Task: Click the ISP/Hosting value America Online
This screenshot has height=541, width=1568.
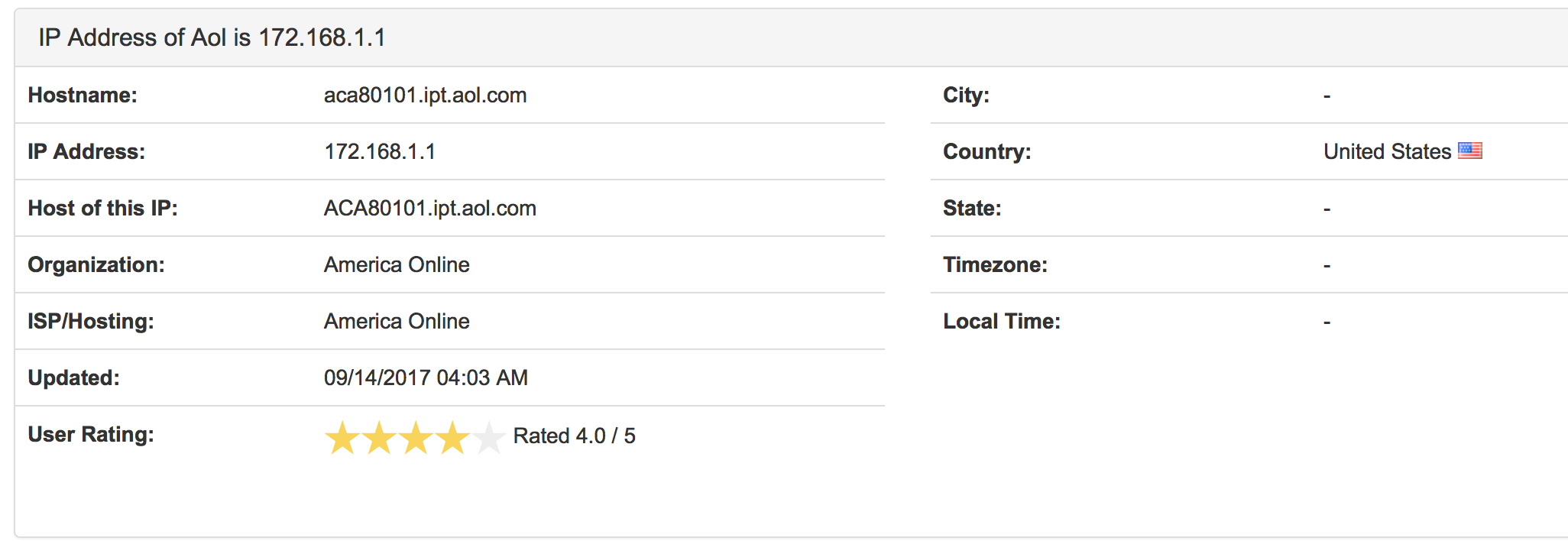Action: 396,322
